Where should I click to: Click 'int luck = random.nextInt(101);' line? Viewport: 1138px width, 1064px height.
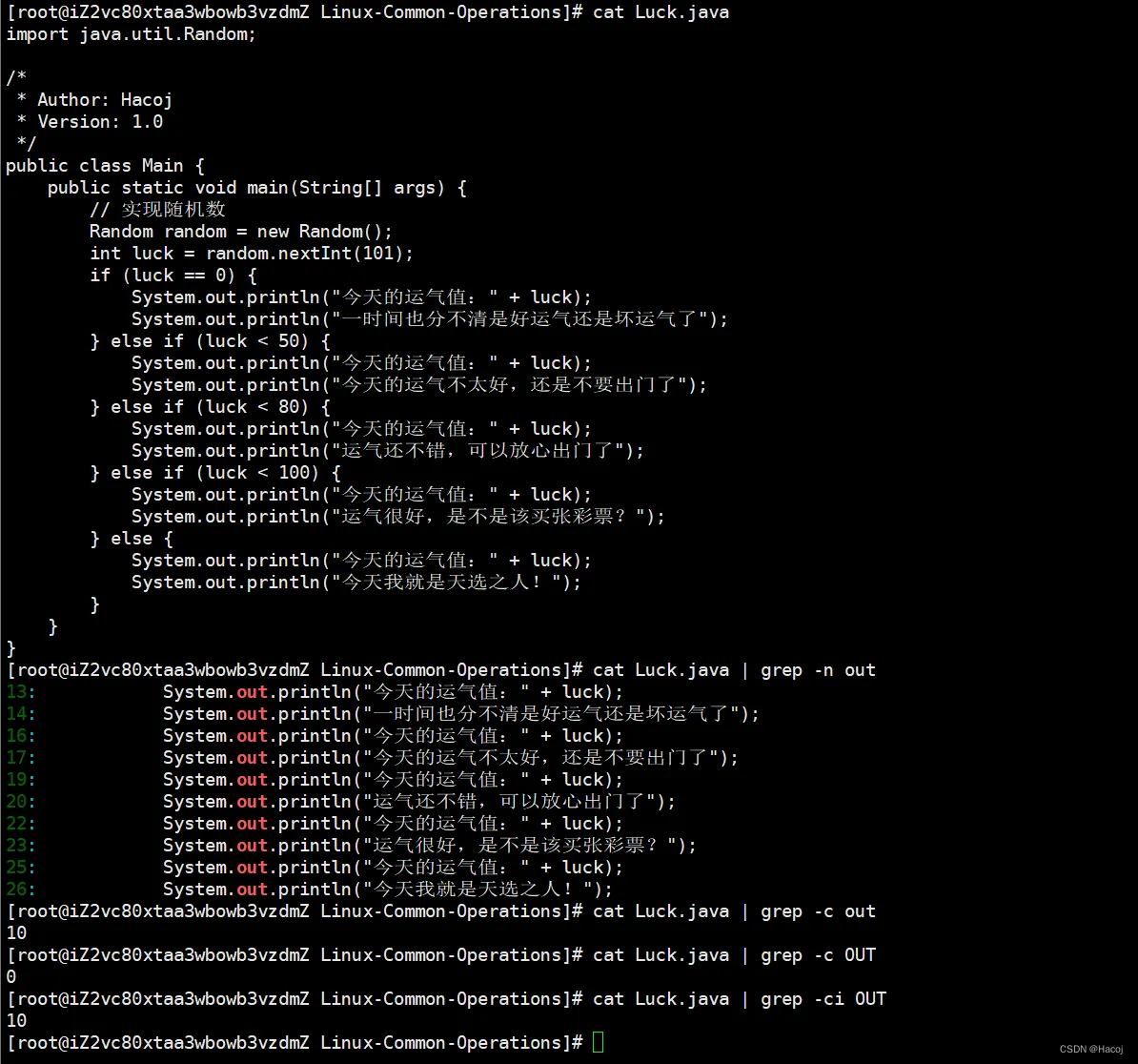click(251, 254)
